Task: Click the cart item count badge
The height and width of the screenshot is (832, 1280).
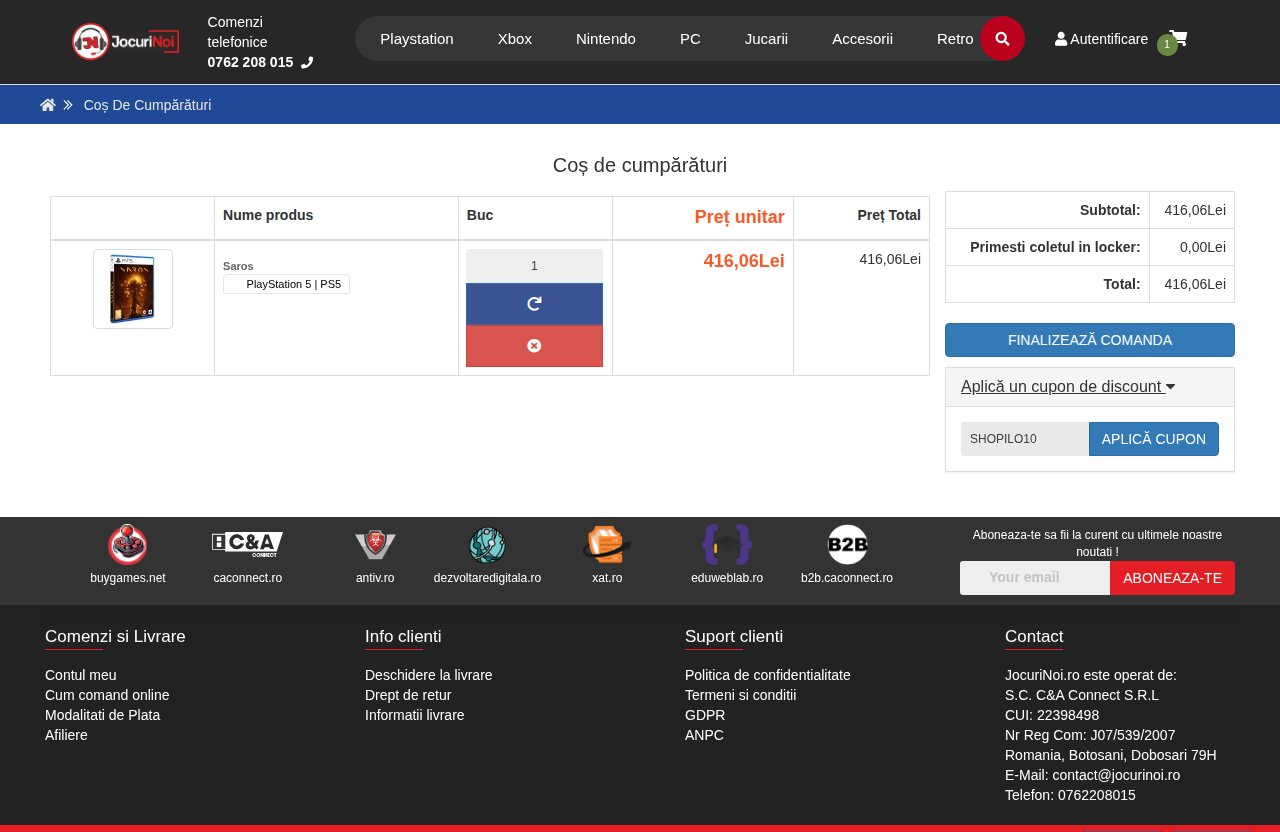Action: click(x=1167, y=45)
